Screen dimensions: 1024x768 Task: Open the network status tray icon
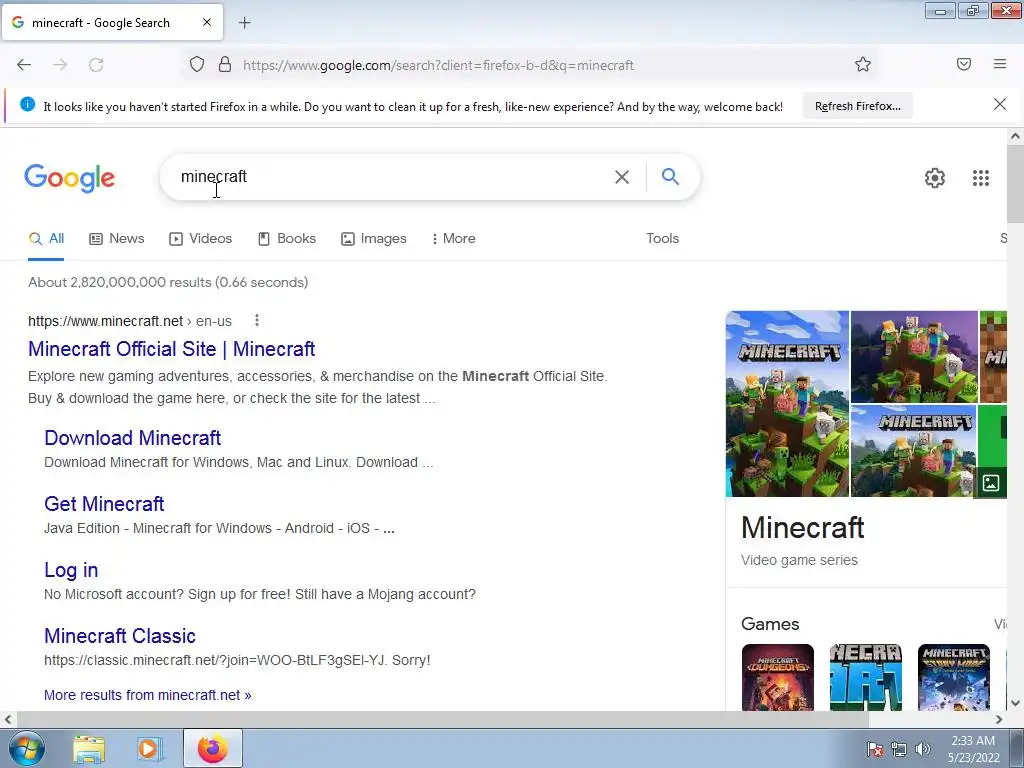(899, 749)
